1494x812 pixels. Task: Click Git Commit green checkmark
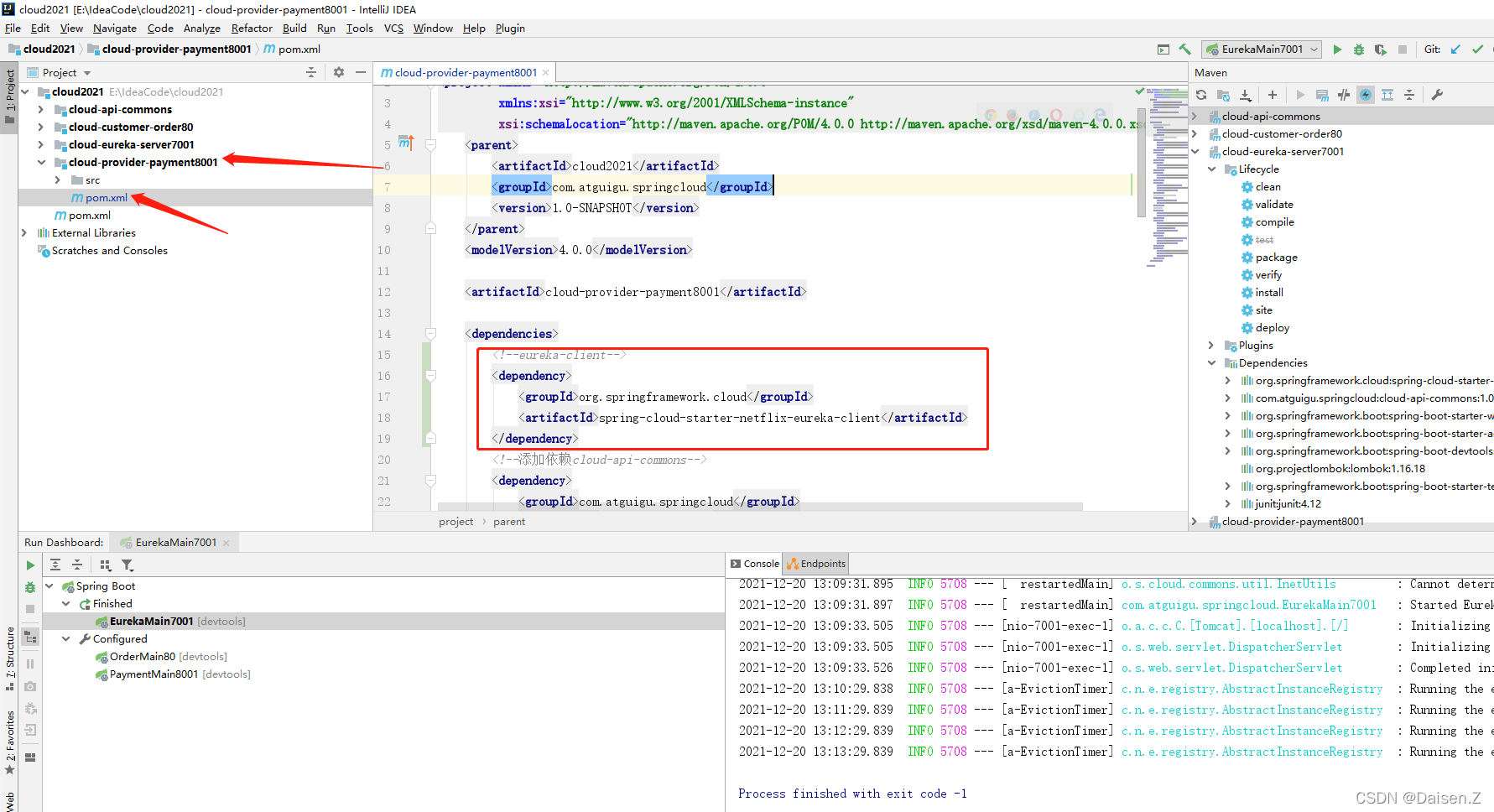(1477, 49)
